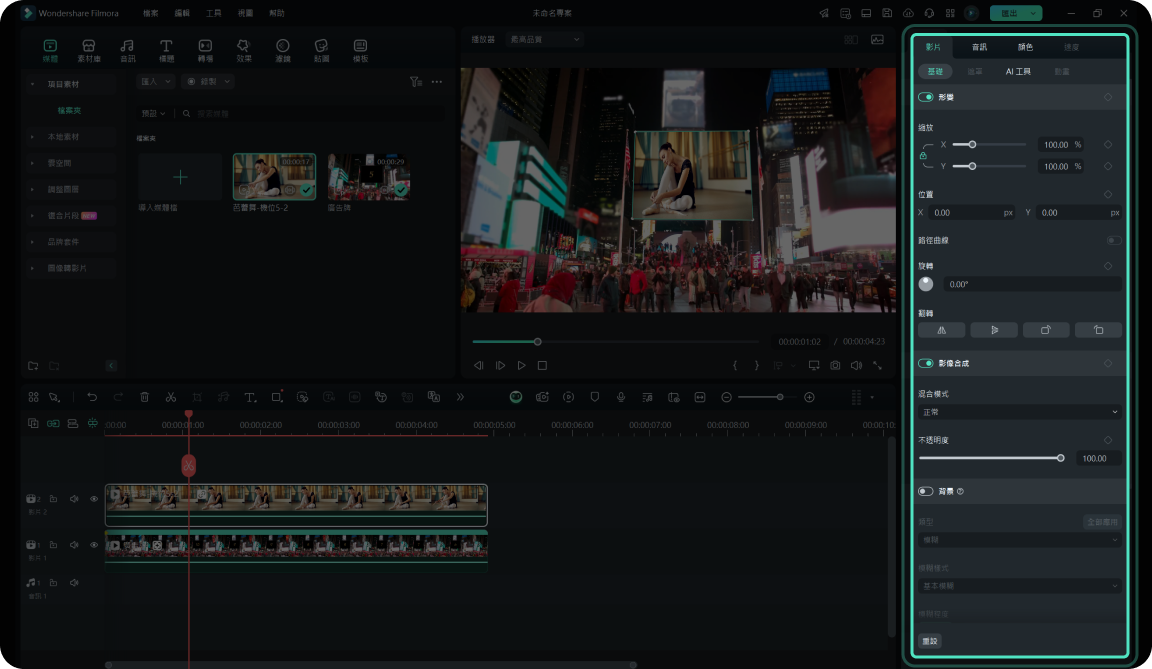Click the X scale slider
The height and width of the screenshot is (669, 1152).
click(989, 145)
